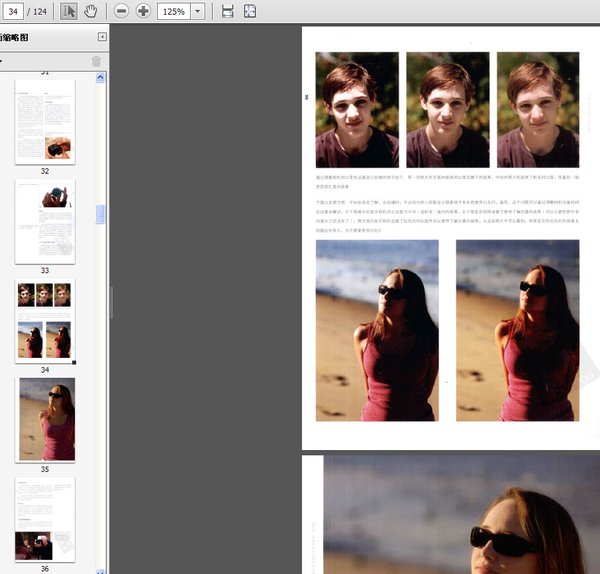Image resolution: width=600 pixels, height=574 pixels.
Task: Select the page 34 thumbnail
Action: 45,320
